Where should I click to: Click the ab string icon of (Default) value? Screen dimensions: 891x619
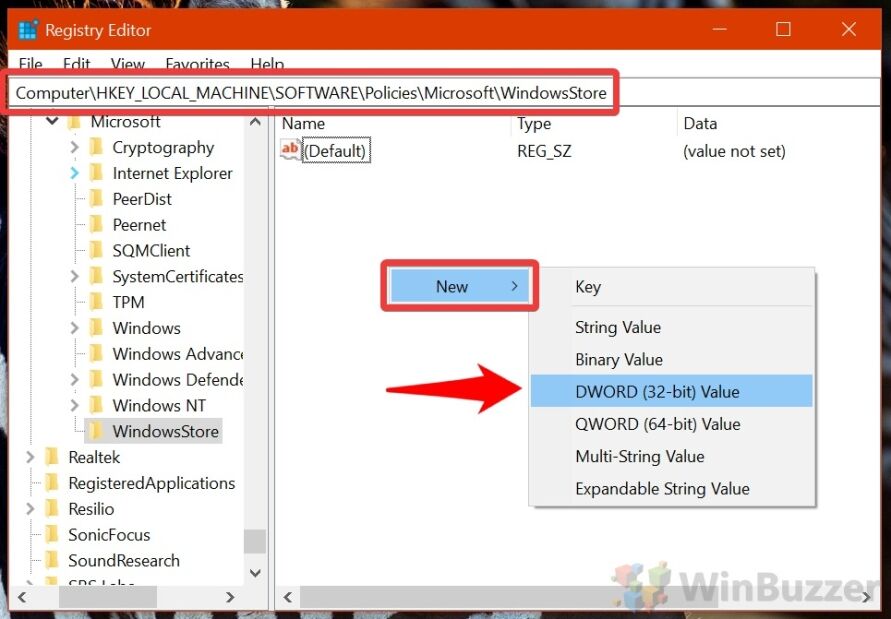coord(290,150)
